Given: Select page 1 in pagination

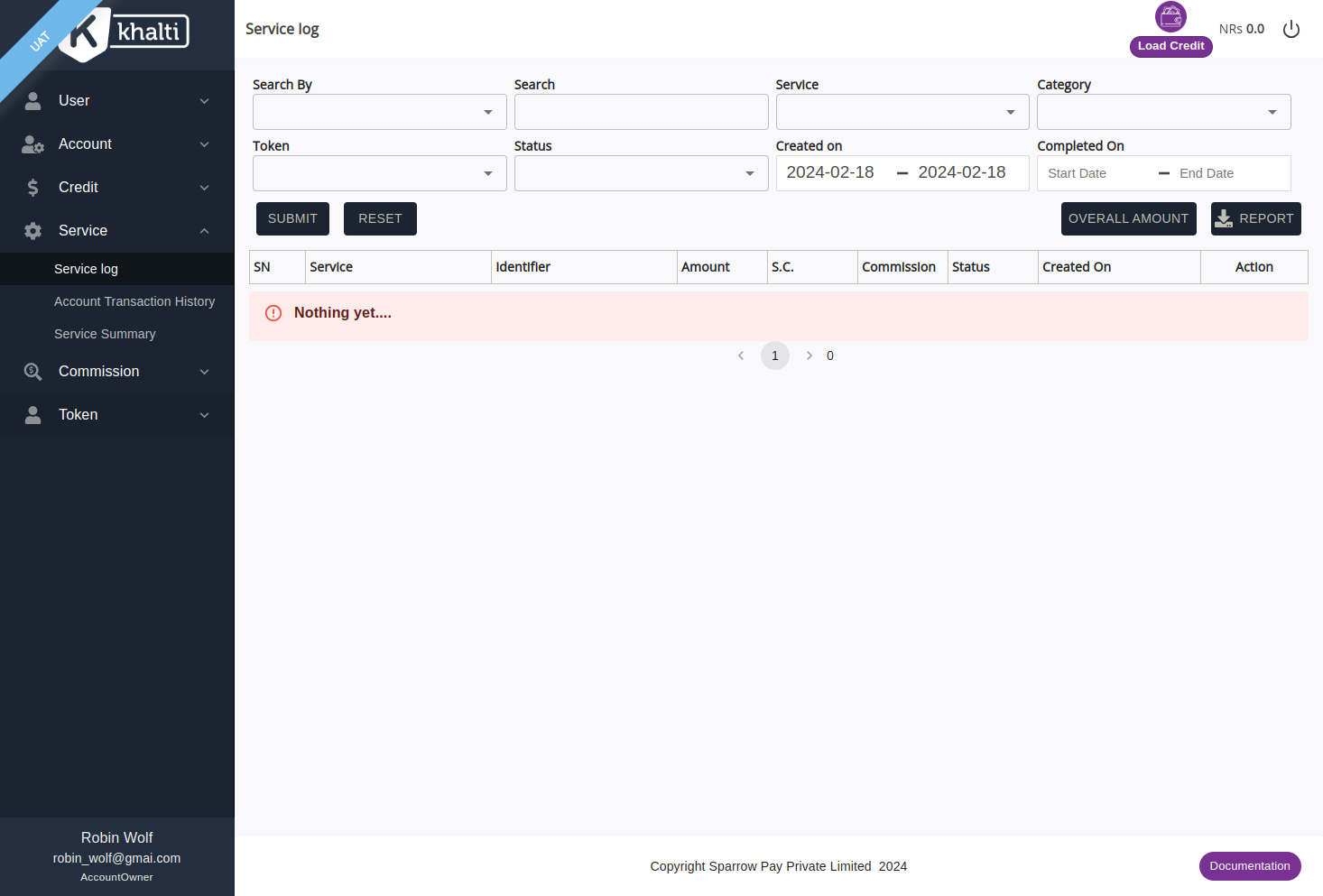Looking at the screenshot, I should [775, 356].
